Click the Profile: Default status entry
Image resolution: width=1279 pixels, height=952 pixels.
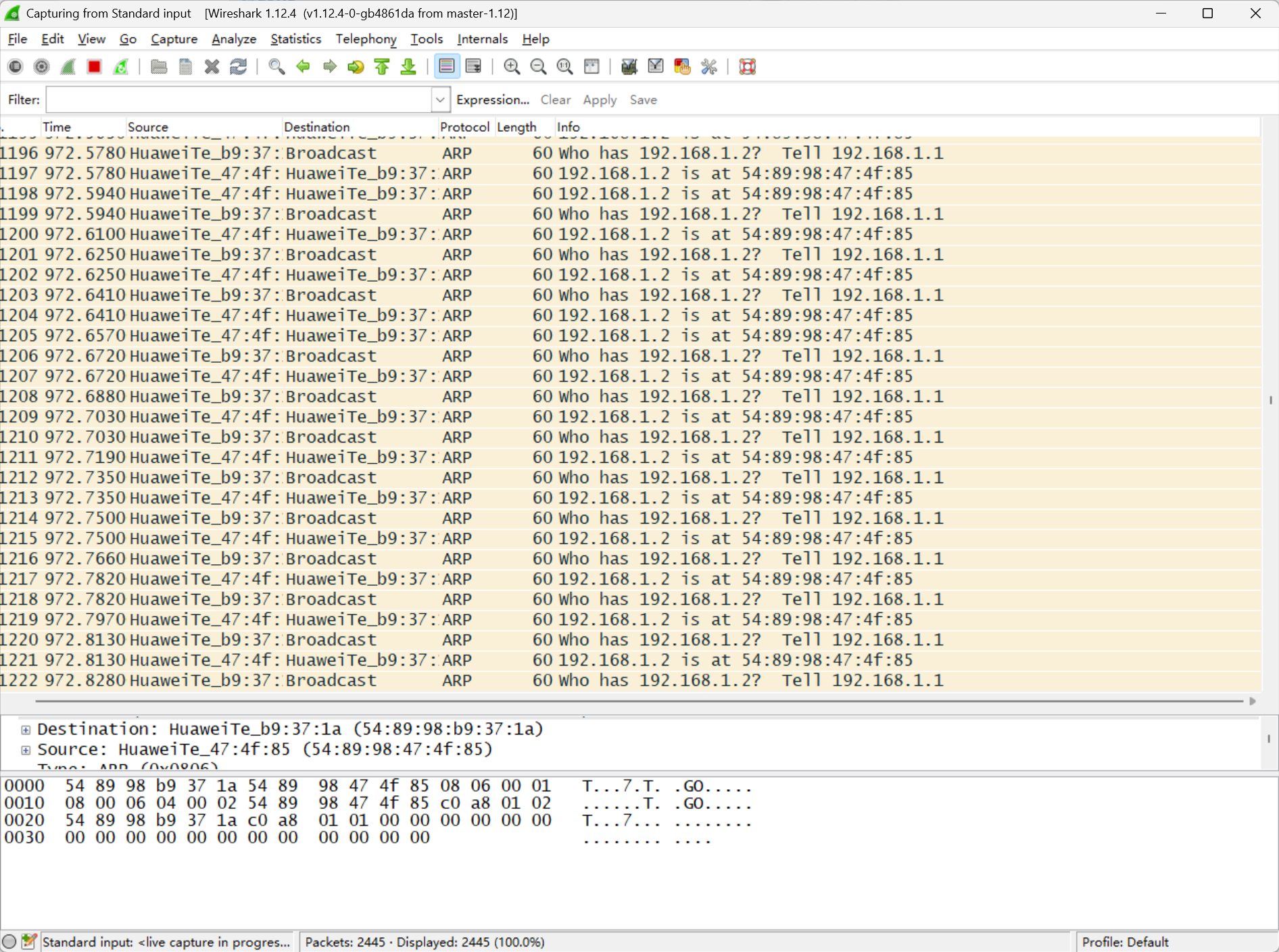point(1125,942)
